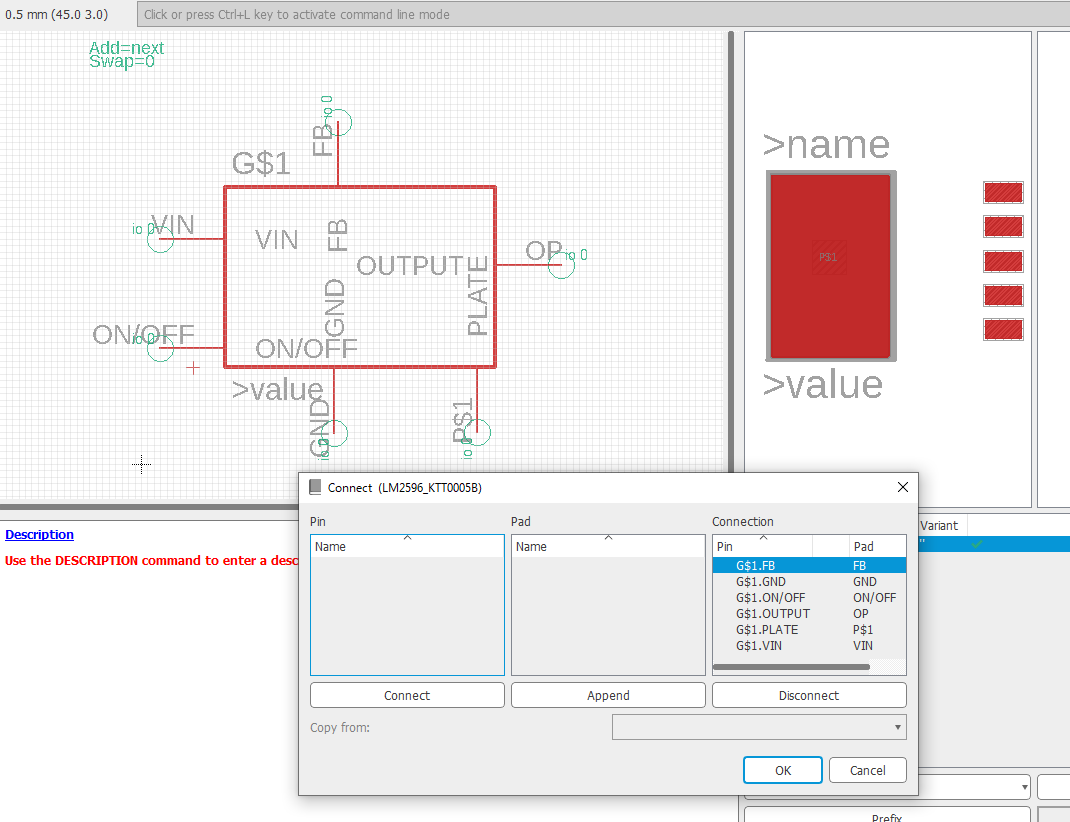Click the OP pin endpoint circle on the symbol
Screen dimensions: 1070x822
561,265
